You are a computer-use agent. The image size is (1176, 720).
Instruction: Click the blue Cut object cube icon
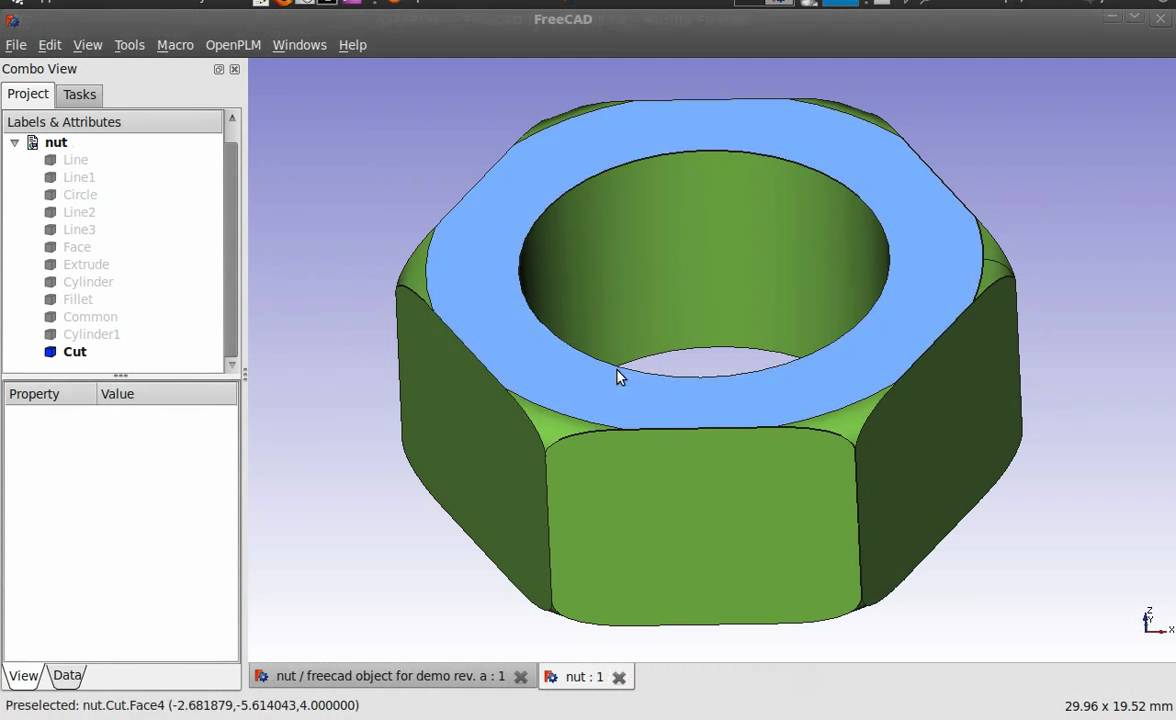[x=50, y=352]
